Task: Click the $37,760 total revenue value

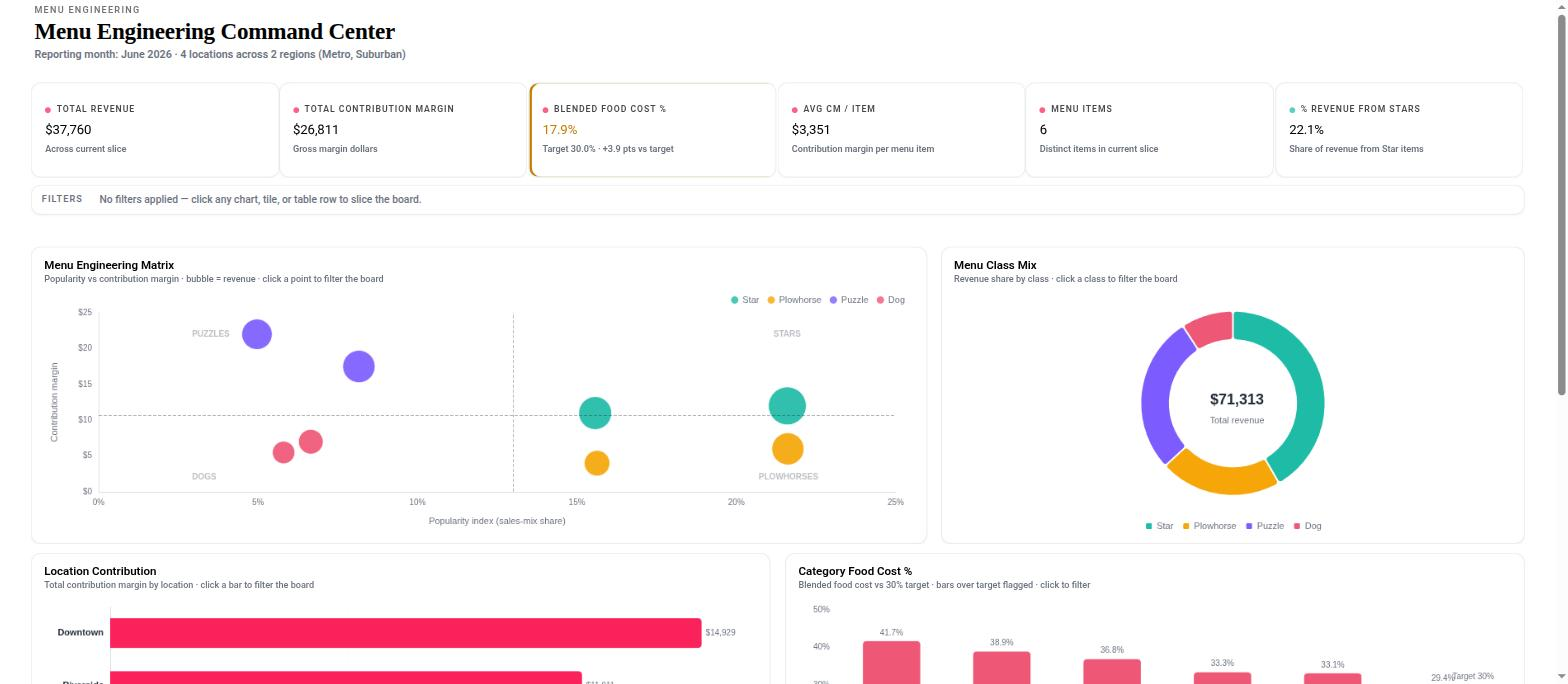Action: click(x=68, y=130)
